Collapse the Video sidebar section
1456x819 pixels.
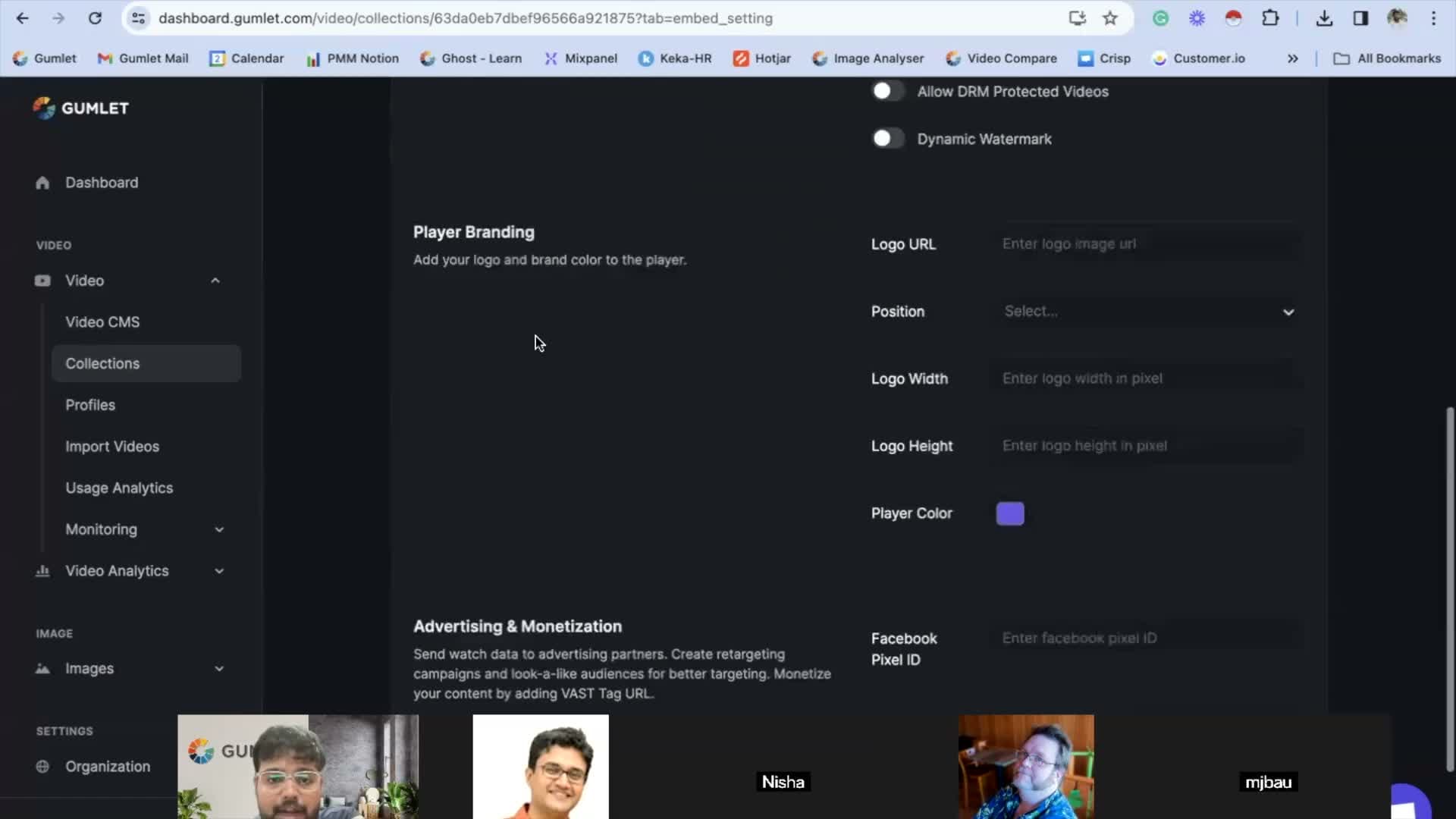click(x=215, y=281)
